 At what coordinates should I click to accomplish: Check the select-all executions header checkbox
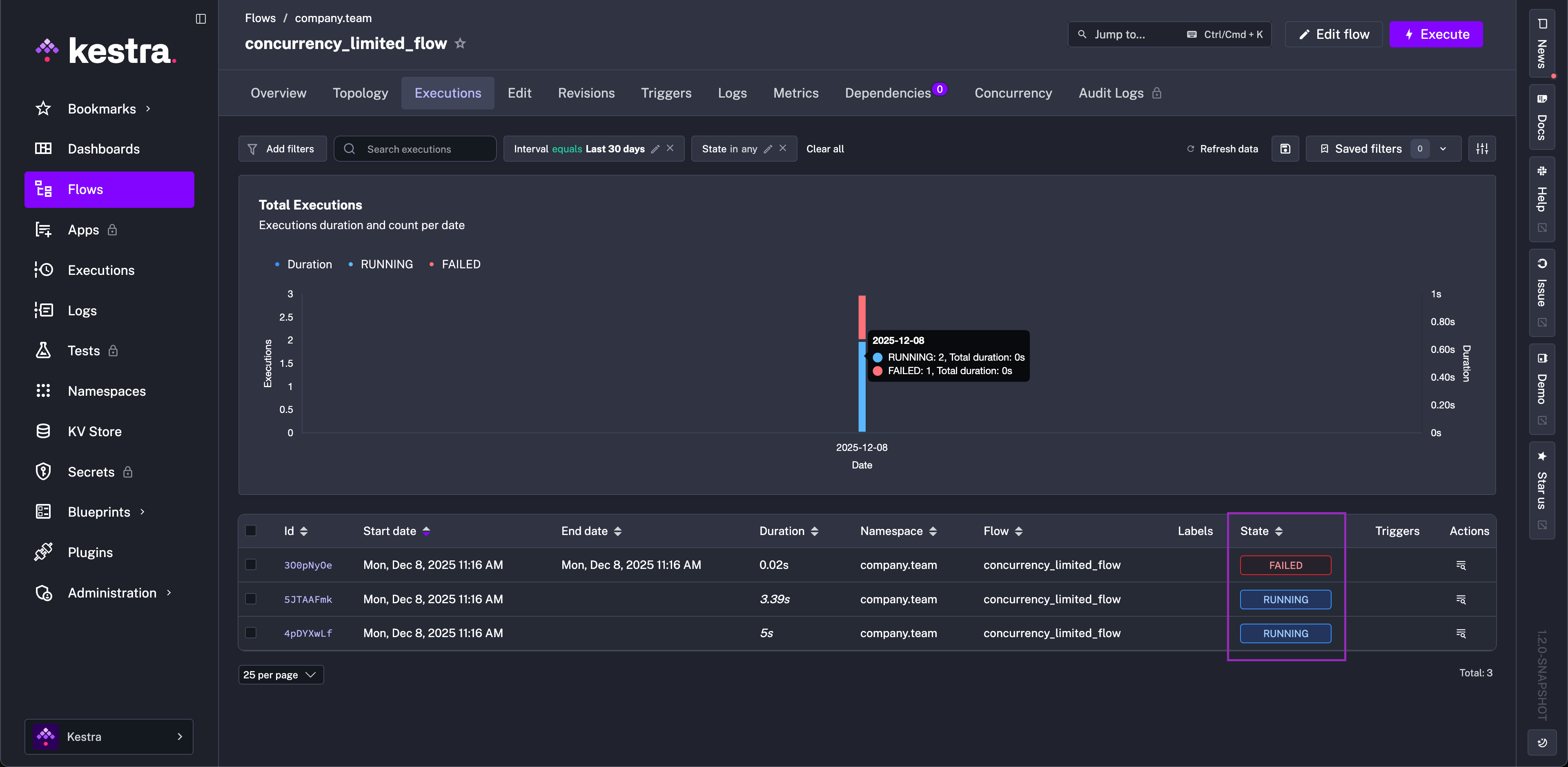pos(251,530)
